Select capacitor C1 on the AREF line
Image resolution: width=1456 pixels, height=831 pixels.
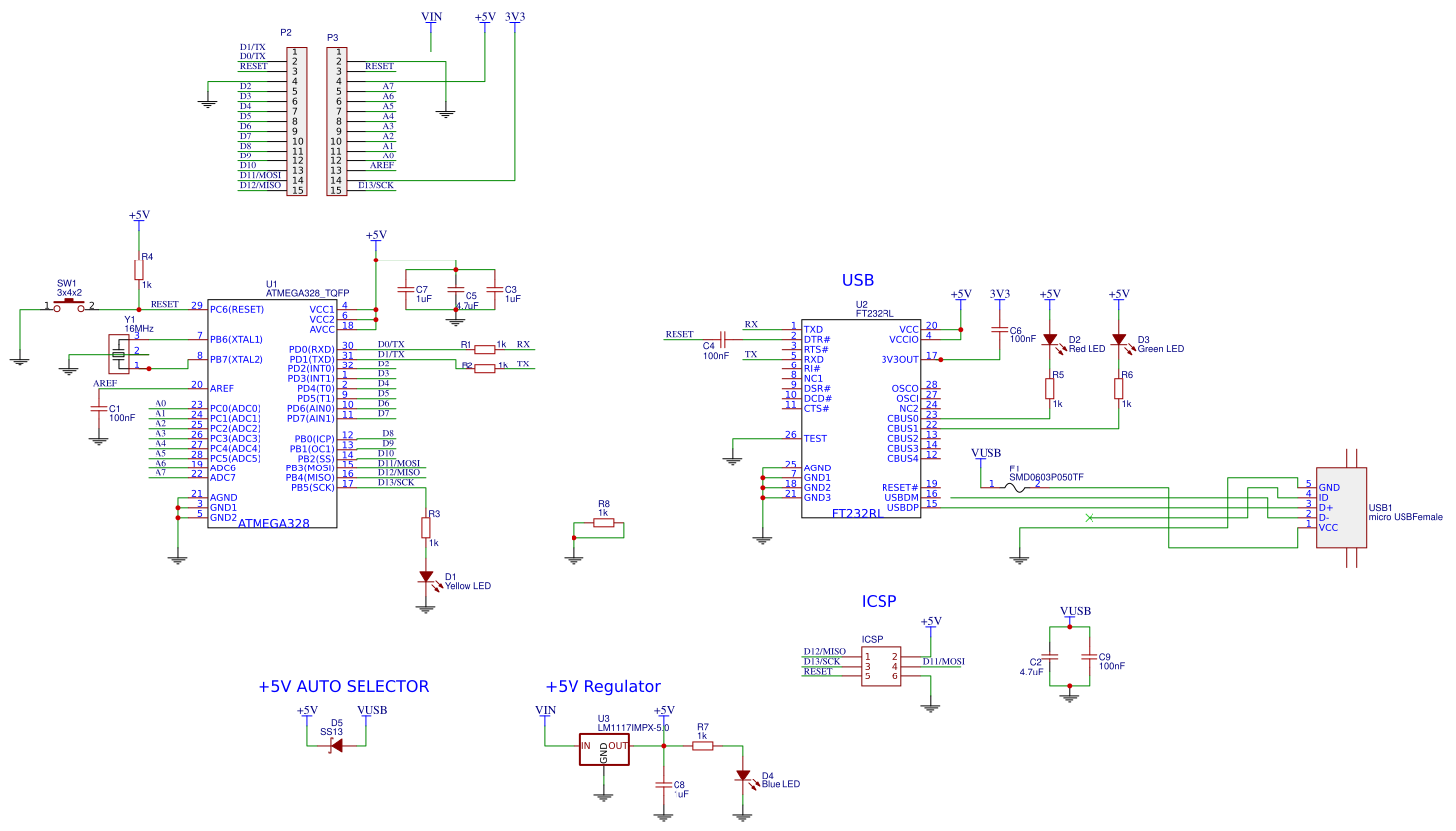click(x=99, y=408)
